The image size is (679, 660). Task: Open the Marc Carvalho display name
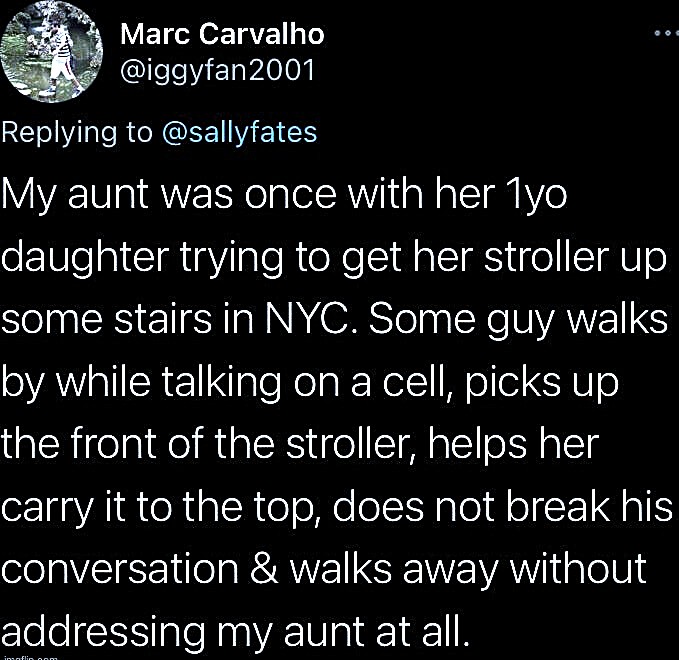[222, 34]
